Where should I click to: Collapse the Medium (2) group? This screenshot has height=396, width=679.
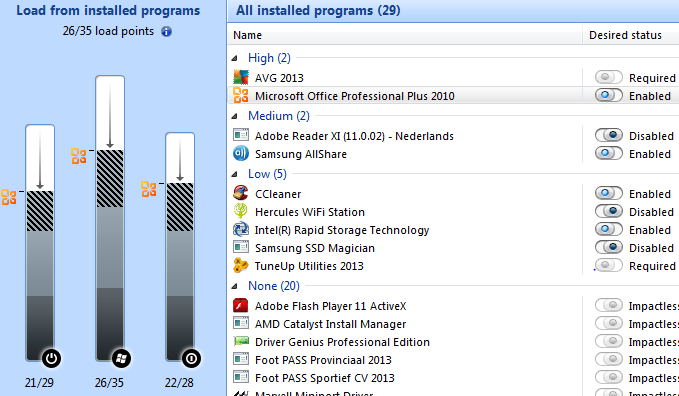[x=235, y=116]
